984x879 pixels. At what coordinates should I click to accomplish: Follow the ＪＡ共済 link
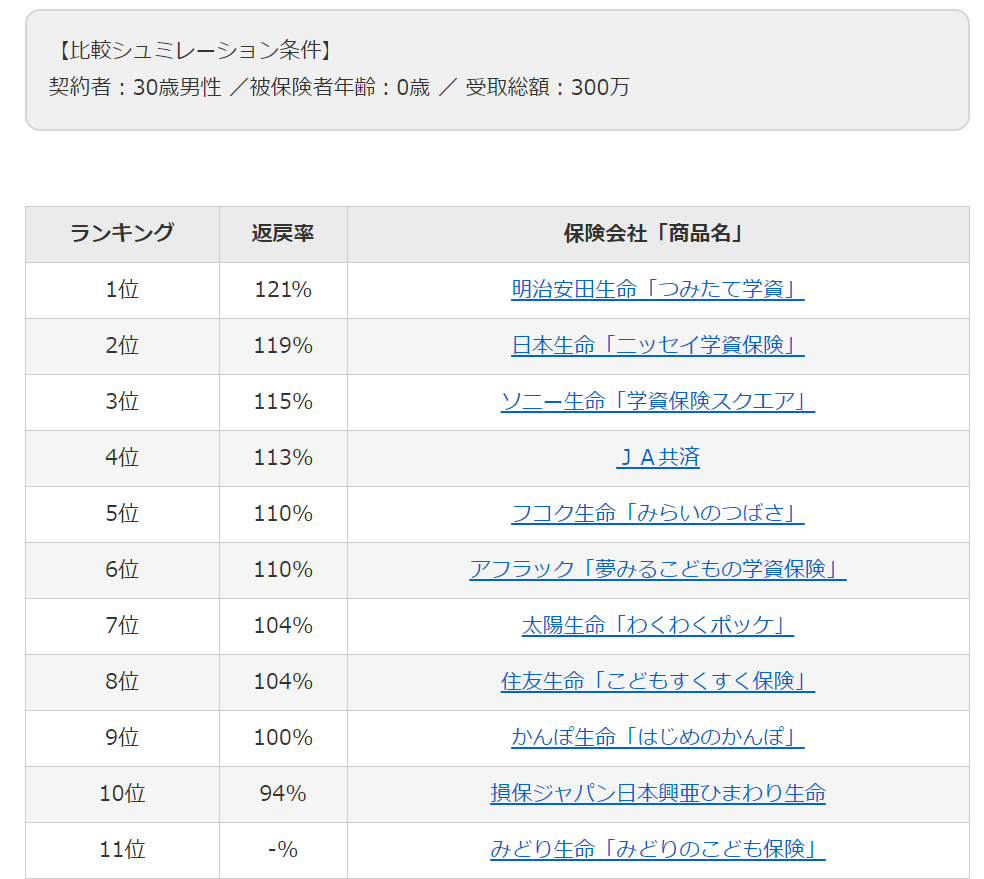click(658, 457)
